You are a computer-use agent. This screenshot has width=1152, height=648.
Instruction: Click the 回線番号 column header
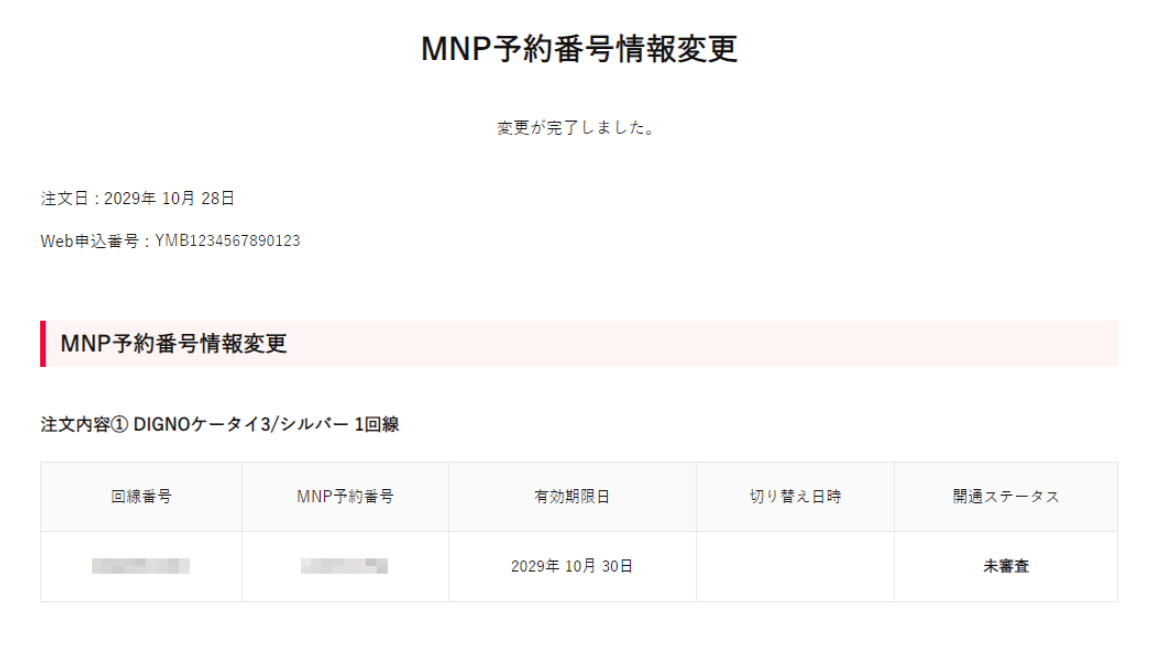(x=141, y=496)
